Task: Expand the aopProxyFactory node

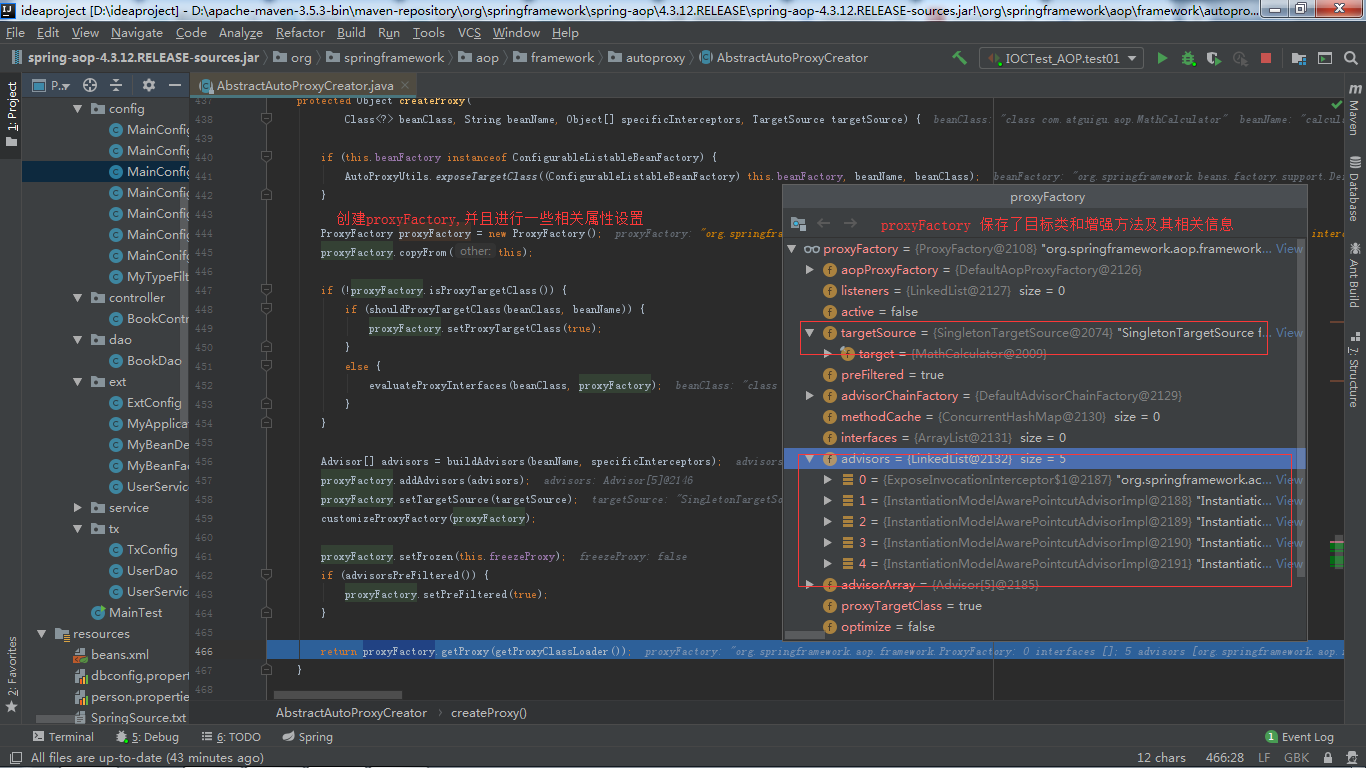Action: click(x=811, y=270)
